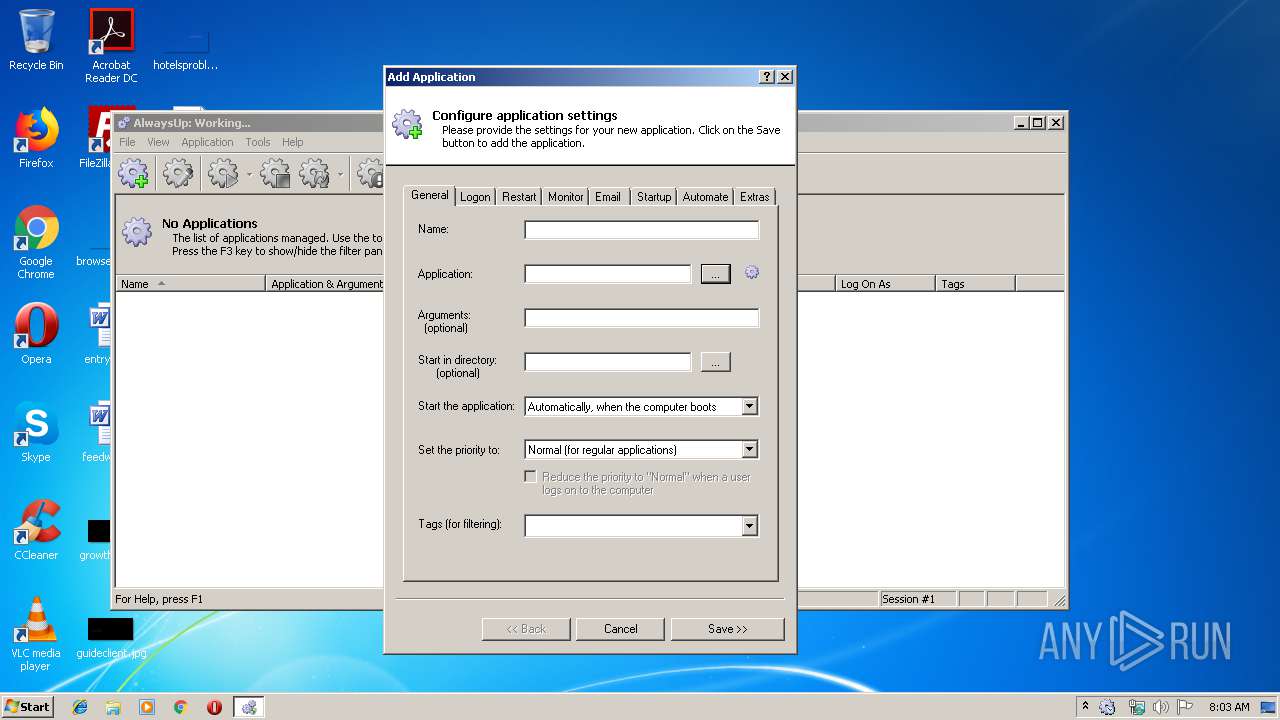
Task: Open VLC media player desktop shortcut
Action: tap(36, 635)
